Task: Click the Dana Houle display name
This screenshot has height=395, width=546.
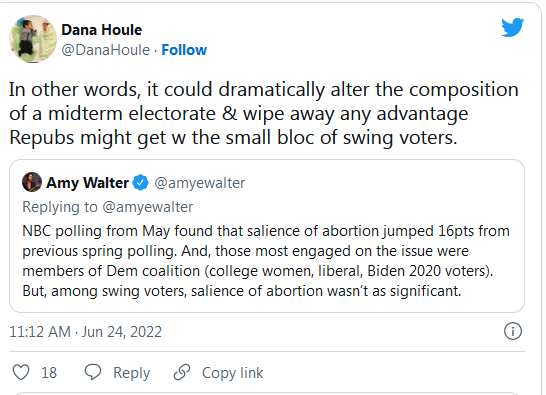Action: click(102, 30)
